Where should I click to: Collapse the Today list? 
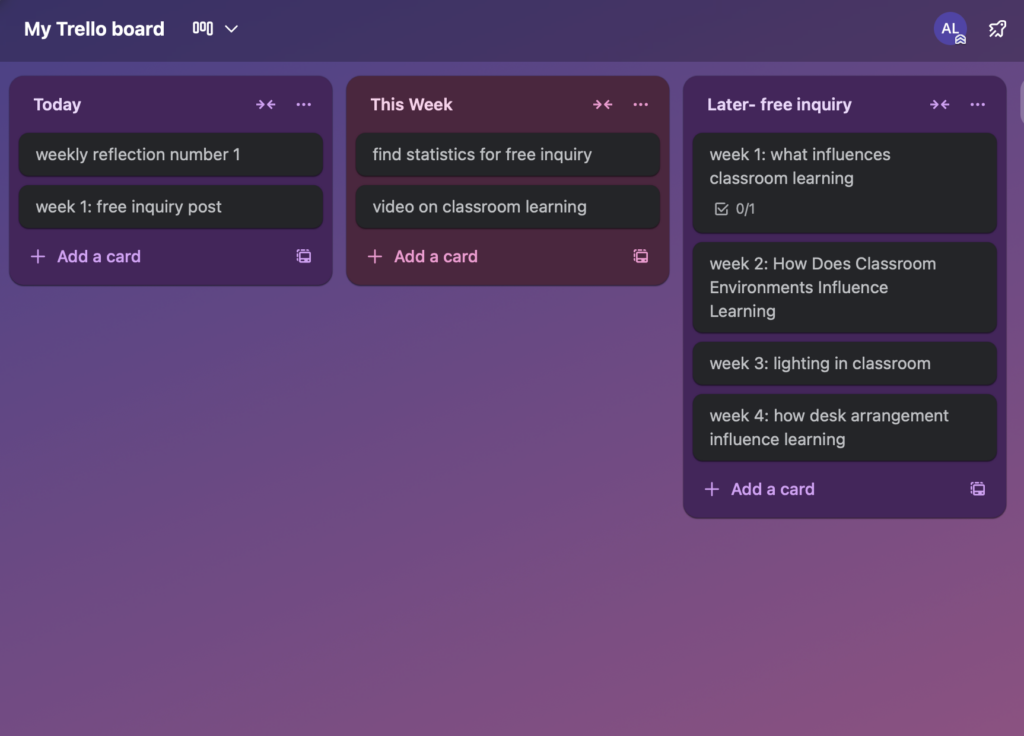point(265,105)
